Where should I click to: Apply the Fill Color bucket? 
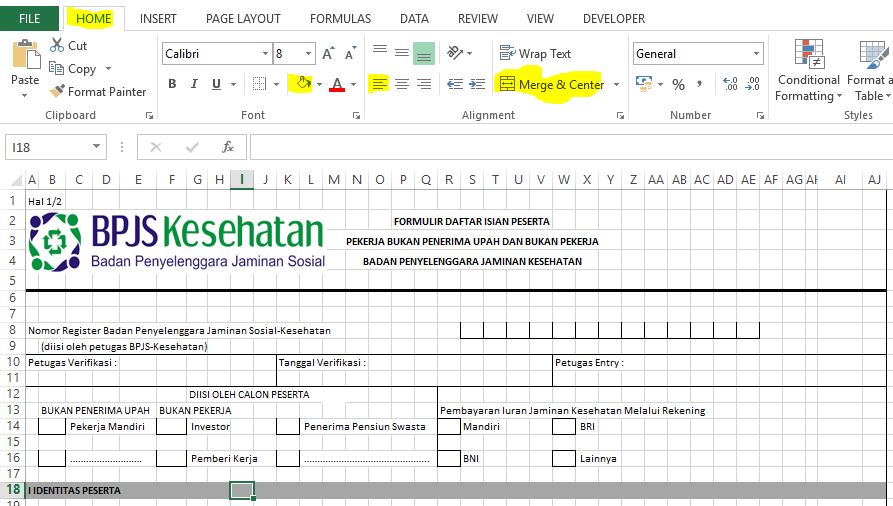[303, 84]
